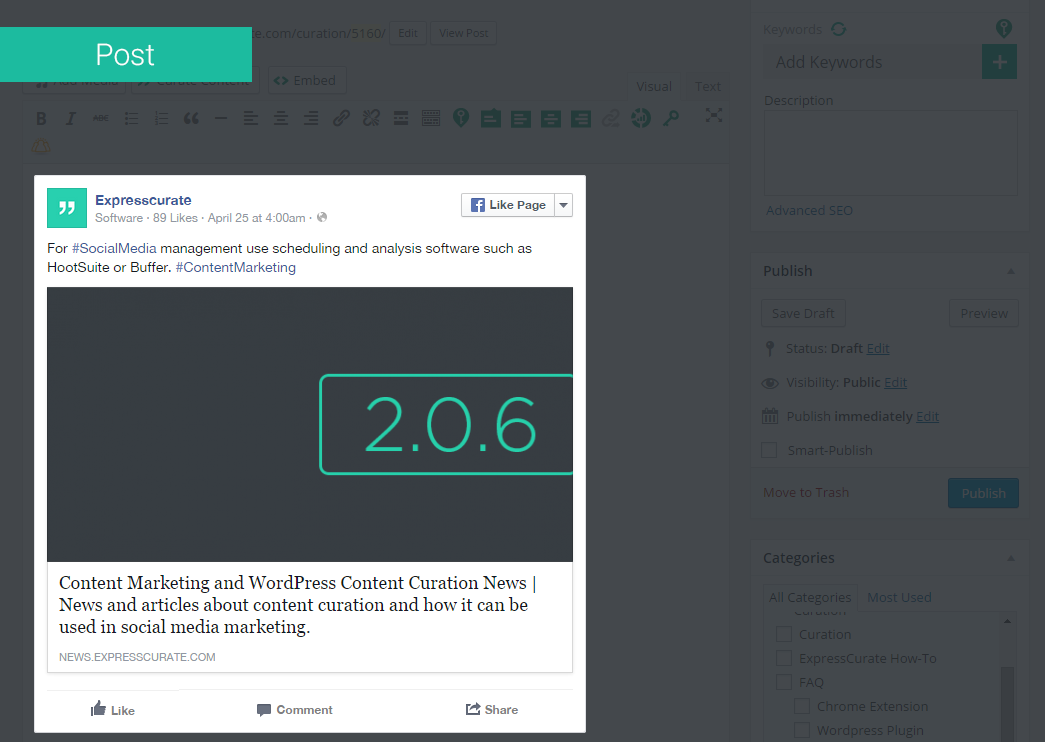Insert left-aligned green text box
Image resolution: width=1045 pixels, height=742 pixels.
point(521,119)
